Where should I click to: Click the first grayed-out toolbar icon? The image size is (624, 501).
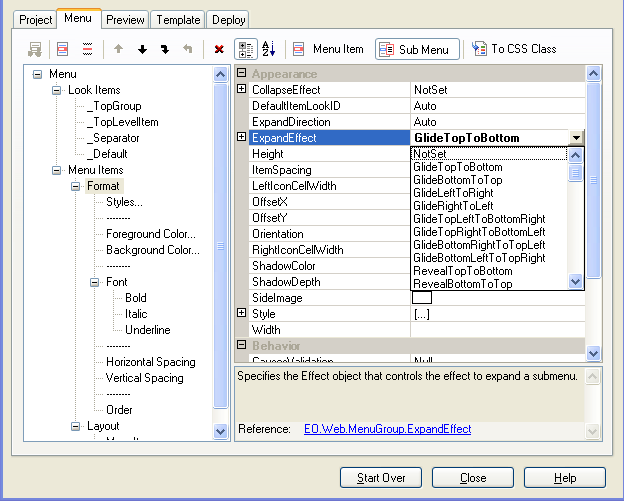(x=35, y=49)
